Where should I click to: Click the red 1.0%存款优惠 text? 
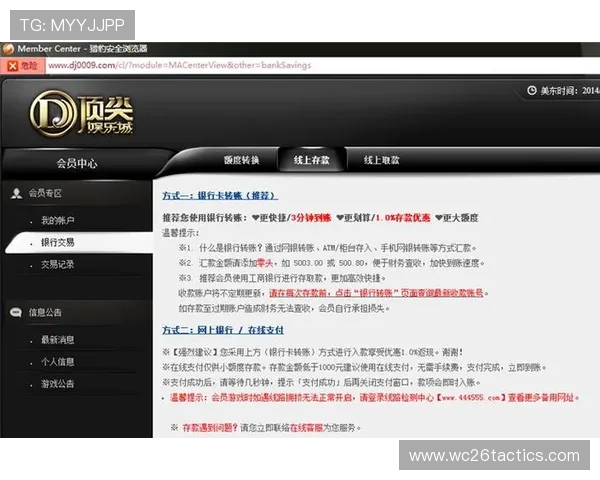point(403,218)
